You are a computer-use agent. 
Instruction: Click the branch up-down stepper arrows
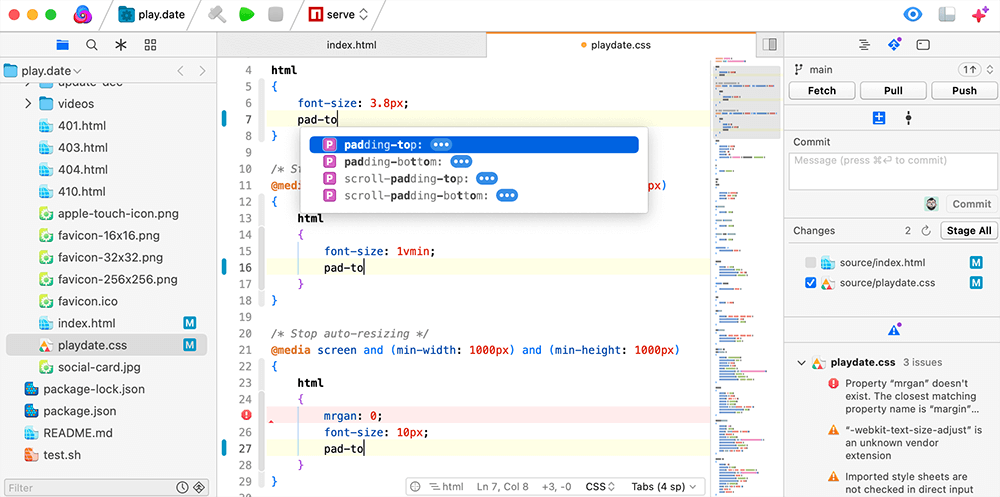990,70
